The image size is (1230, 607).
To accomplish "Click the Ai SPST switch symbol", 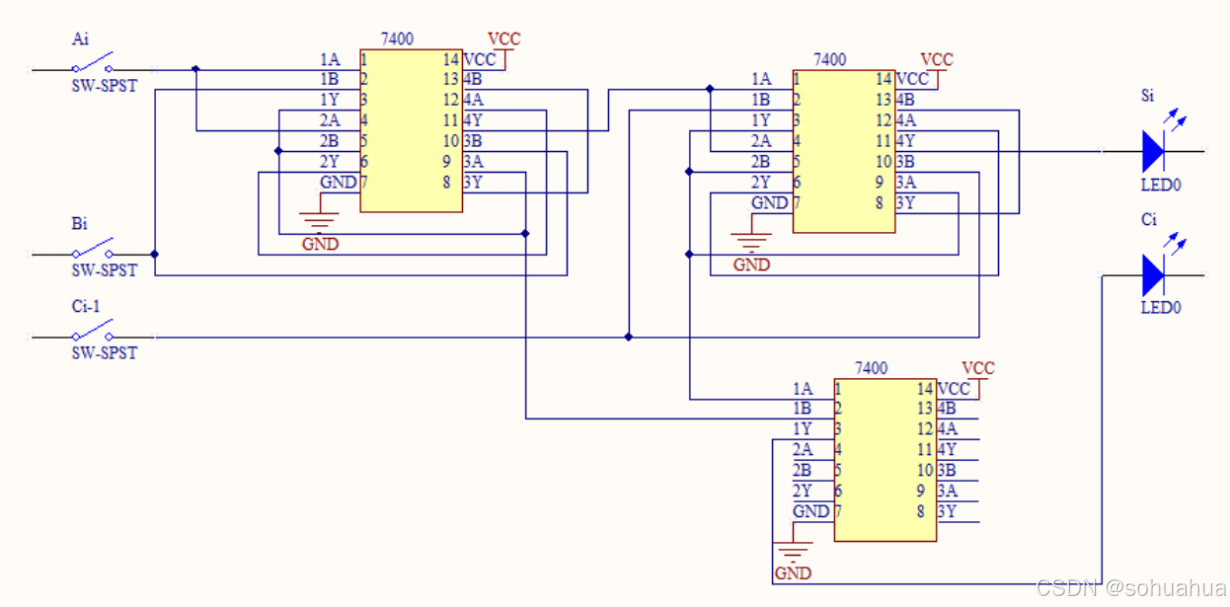I will coord(92,65).
